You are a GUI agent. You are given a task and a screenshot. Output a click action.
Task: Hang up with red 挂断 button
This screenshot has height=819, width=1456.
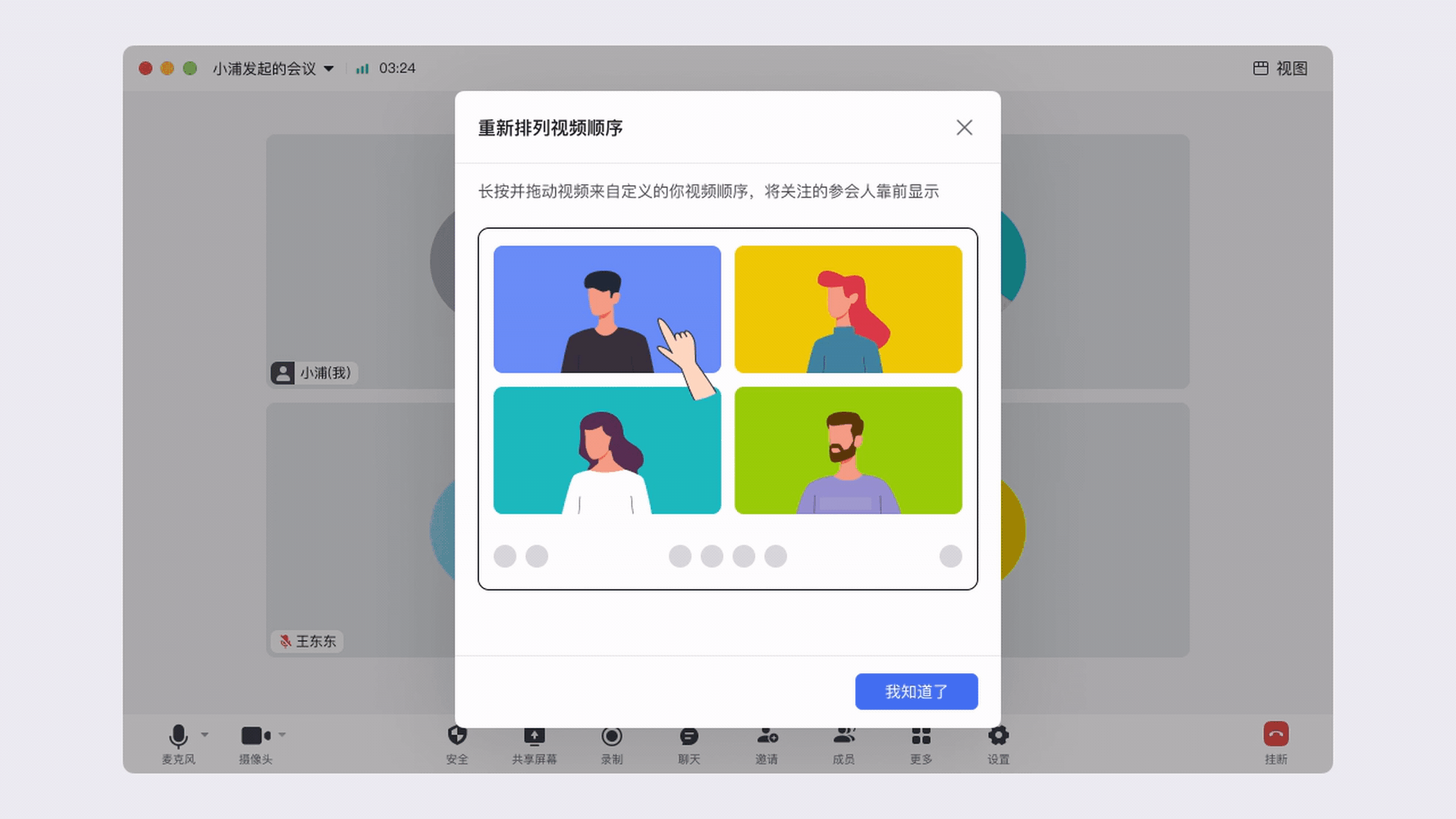(x=1276, y=735)
